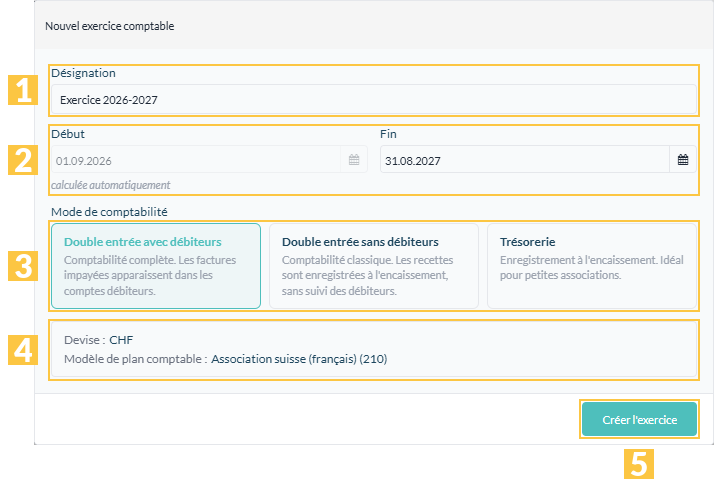Click the Devise value CHF
The height and width of the screenshot is (487, 714).
[121, 340]
